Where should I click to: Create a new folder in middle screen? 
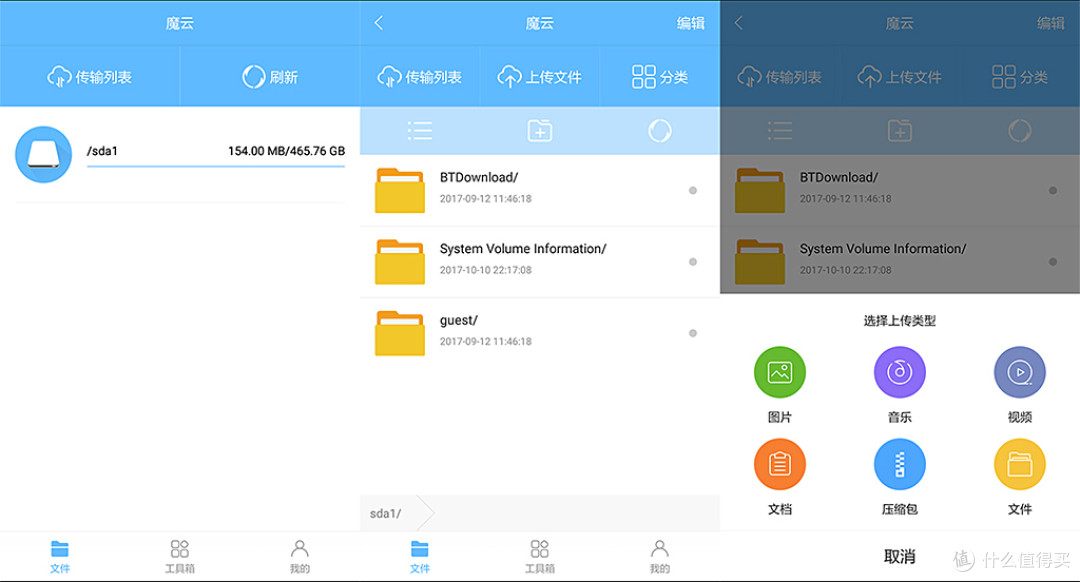click(539, 130)
